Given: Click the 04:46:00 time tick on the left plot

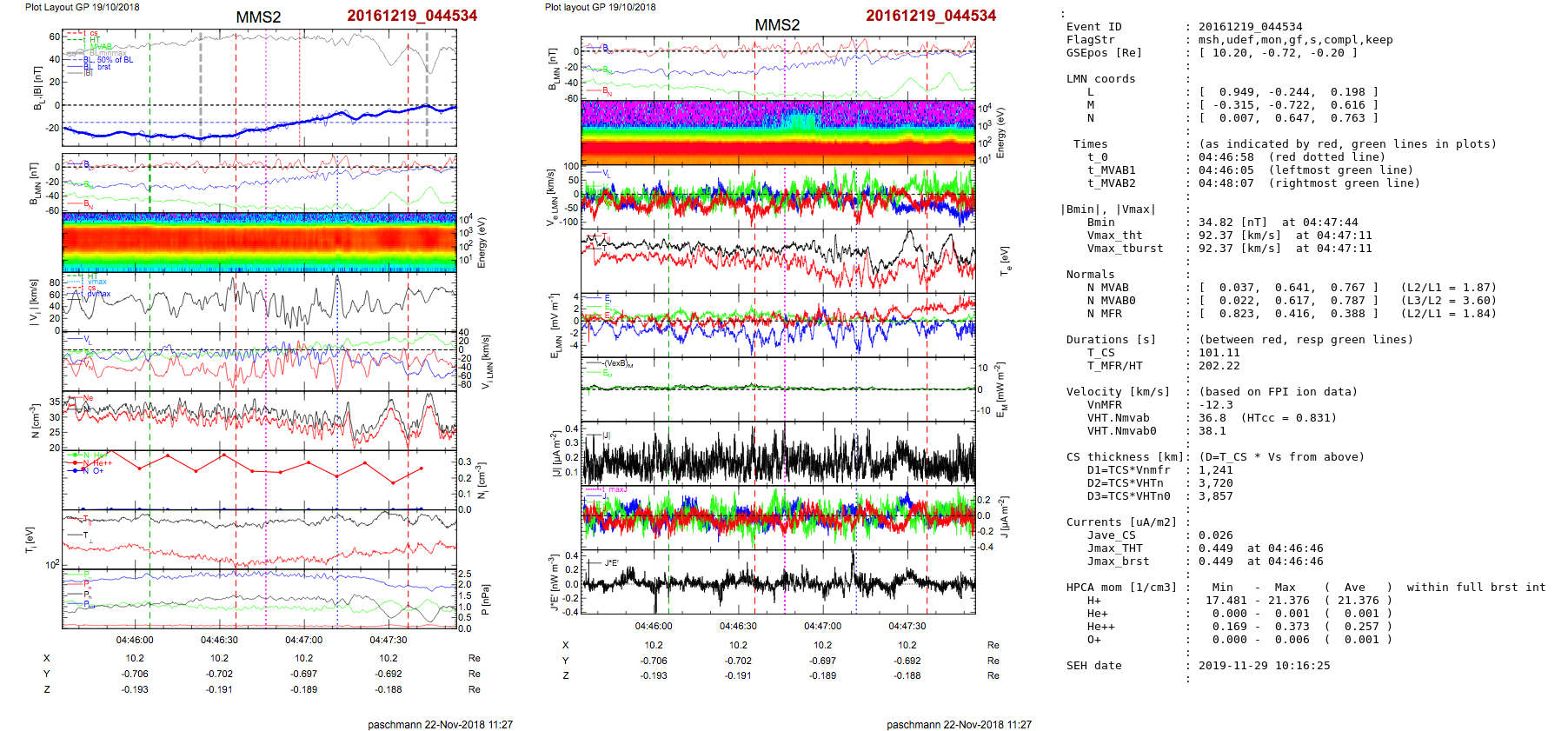Looking at the screenshot, I should coord(135,641).
